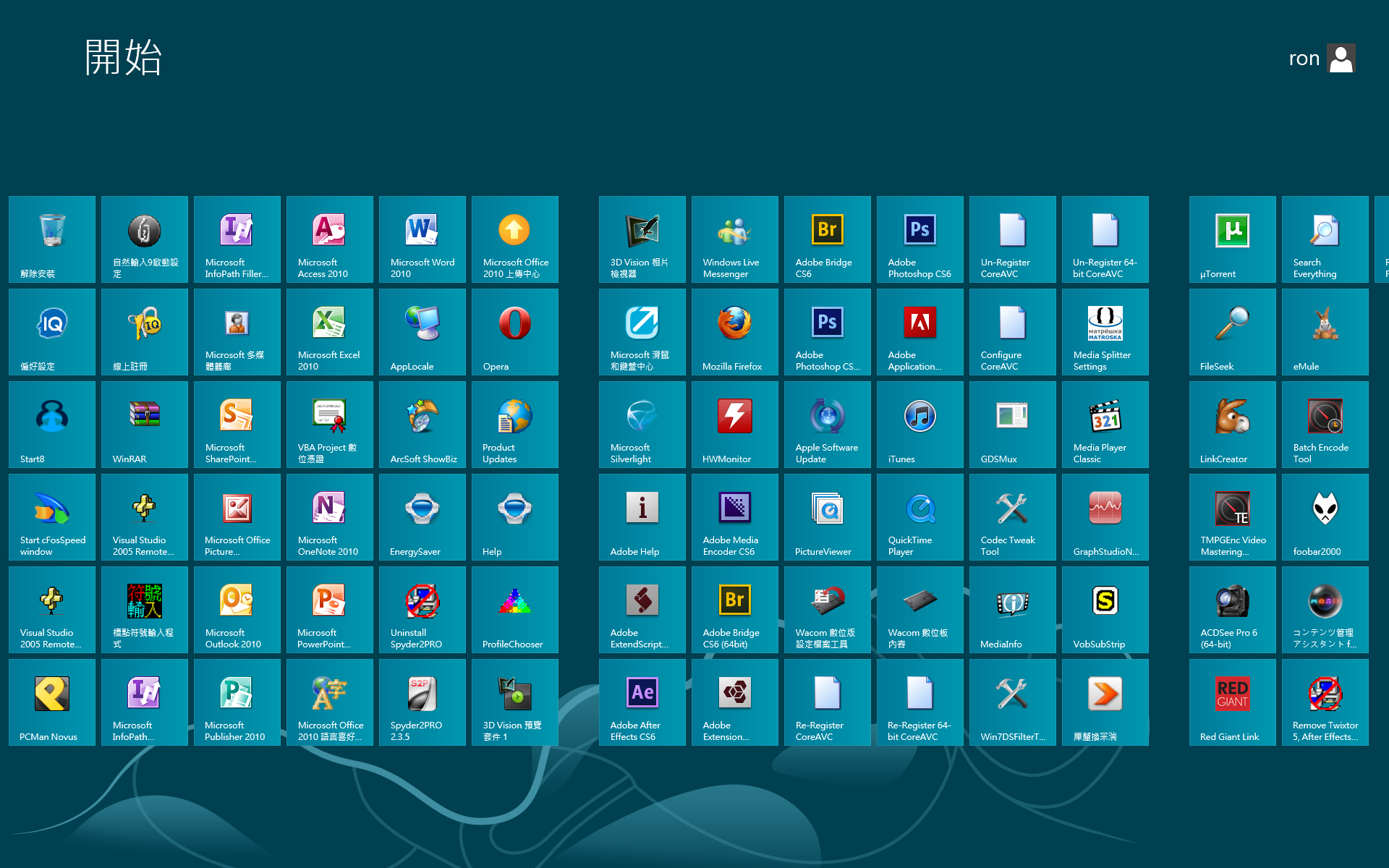1389x868 pixels.
Task: Open foobar2000 tile
Action: (1325, 517)
